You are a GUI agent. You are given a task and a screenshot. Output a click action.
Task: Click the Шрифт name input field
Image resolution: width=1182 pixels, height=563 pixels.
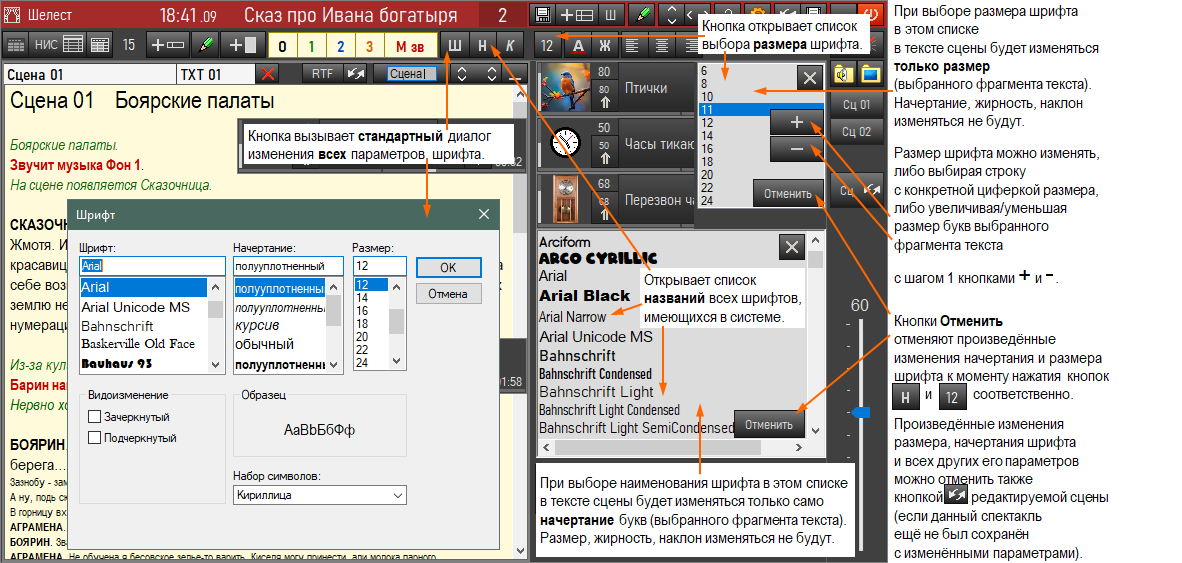tap(152, 266)
